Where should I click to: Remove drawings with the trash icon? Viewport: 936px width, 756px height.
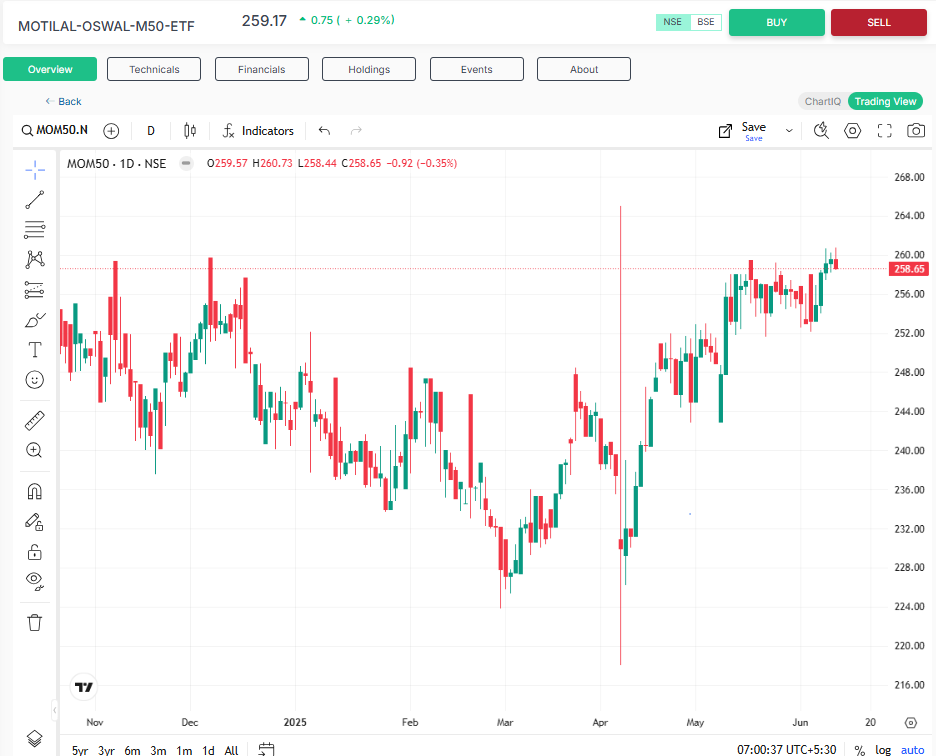tap(35, 623)
